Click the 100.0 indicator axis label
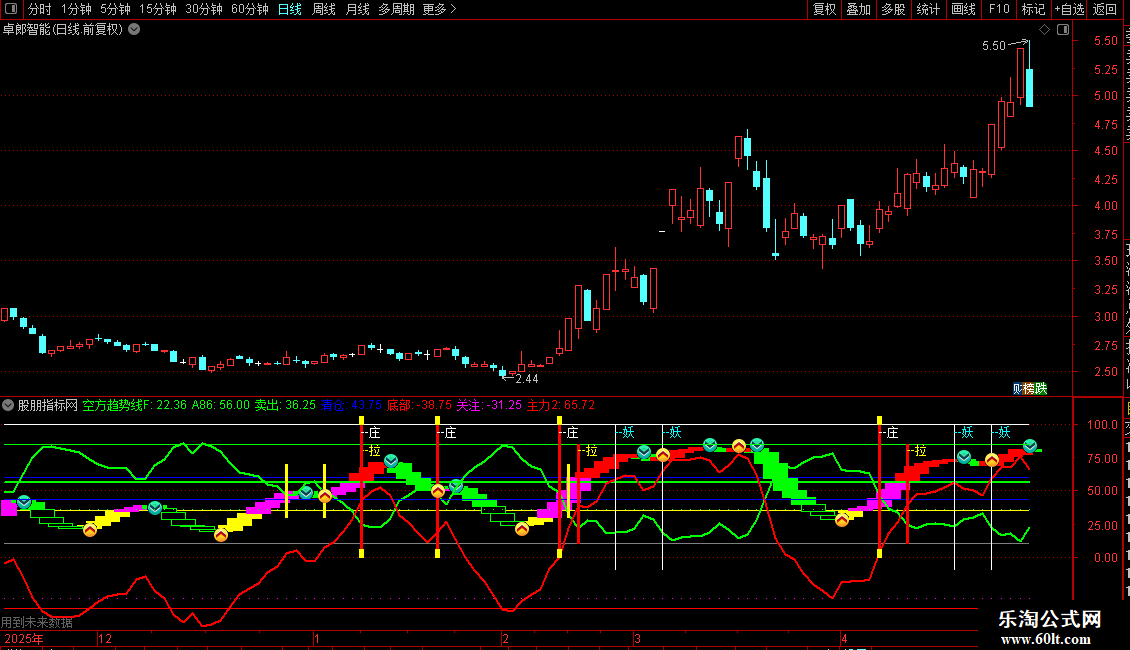1130x650 pixels. click(1103, 424)
